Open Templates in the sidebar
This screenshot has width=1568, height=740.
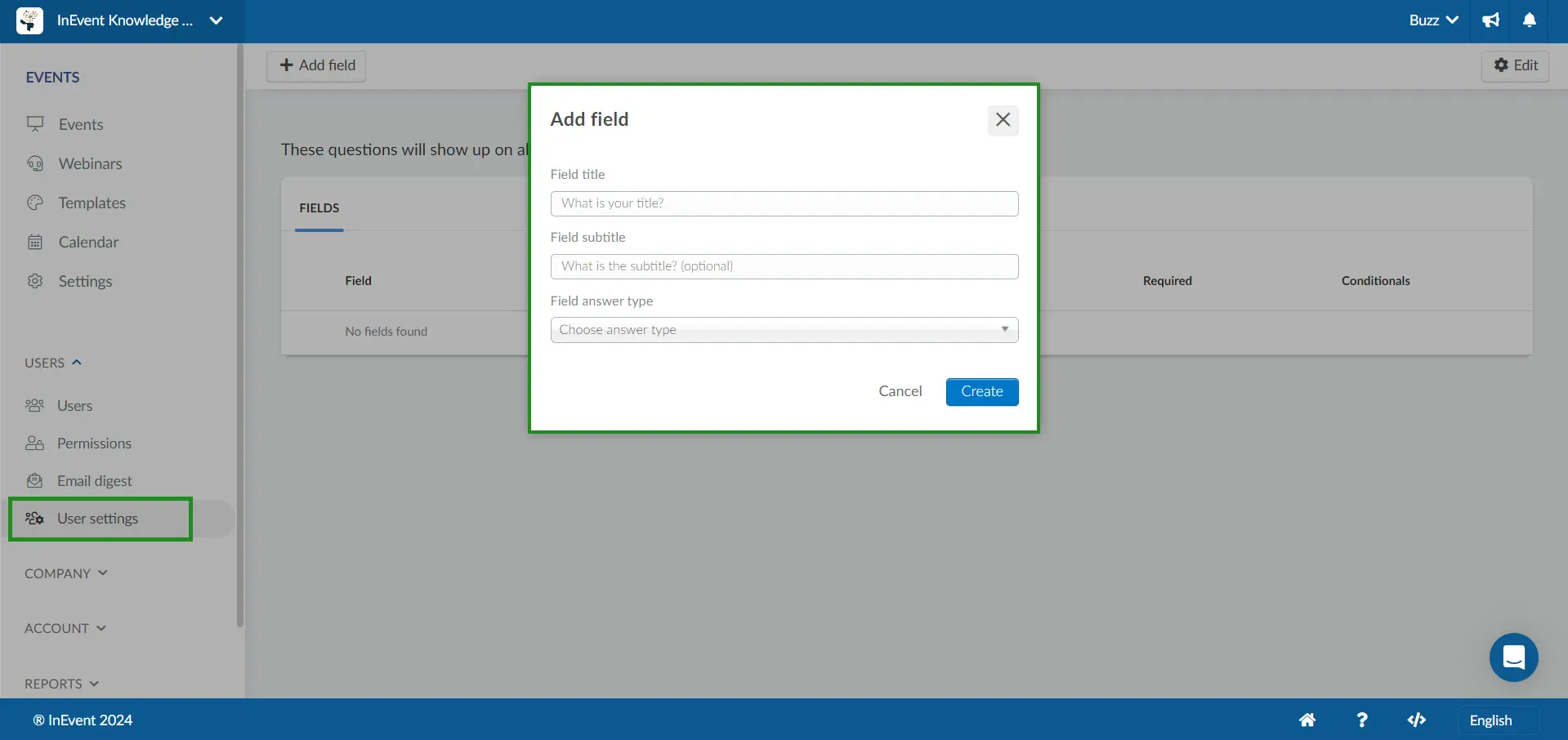(92, 203)
